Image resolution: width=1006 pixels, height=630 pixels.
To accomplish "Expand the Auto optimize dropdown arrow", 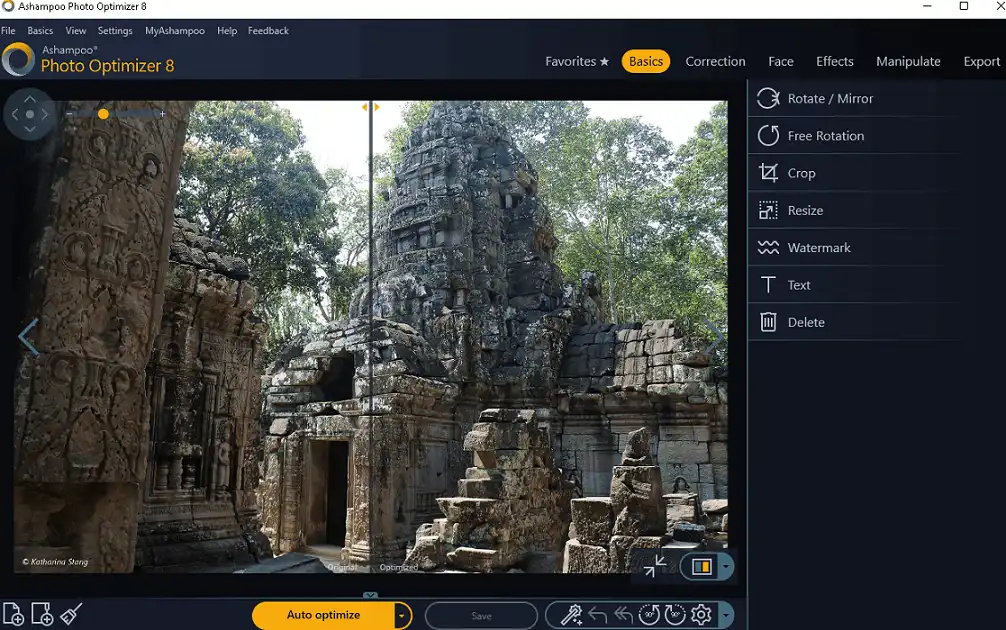I will pos(402,615).
